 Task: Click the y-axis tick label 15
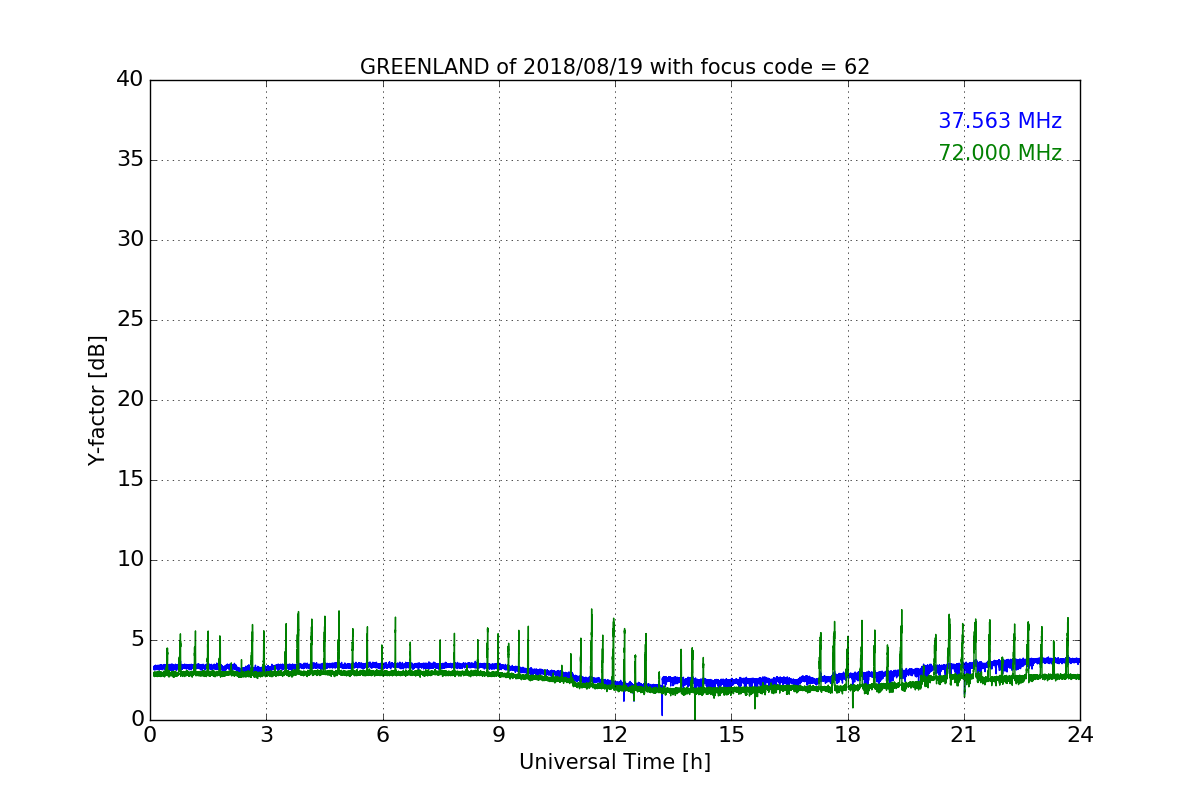click(x=130, y=480)
